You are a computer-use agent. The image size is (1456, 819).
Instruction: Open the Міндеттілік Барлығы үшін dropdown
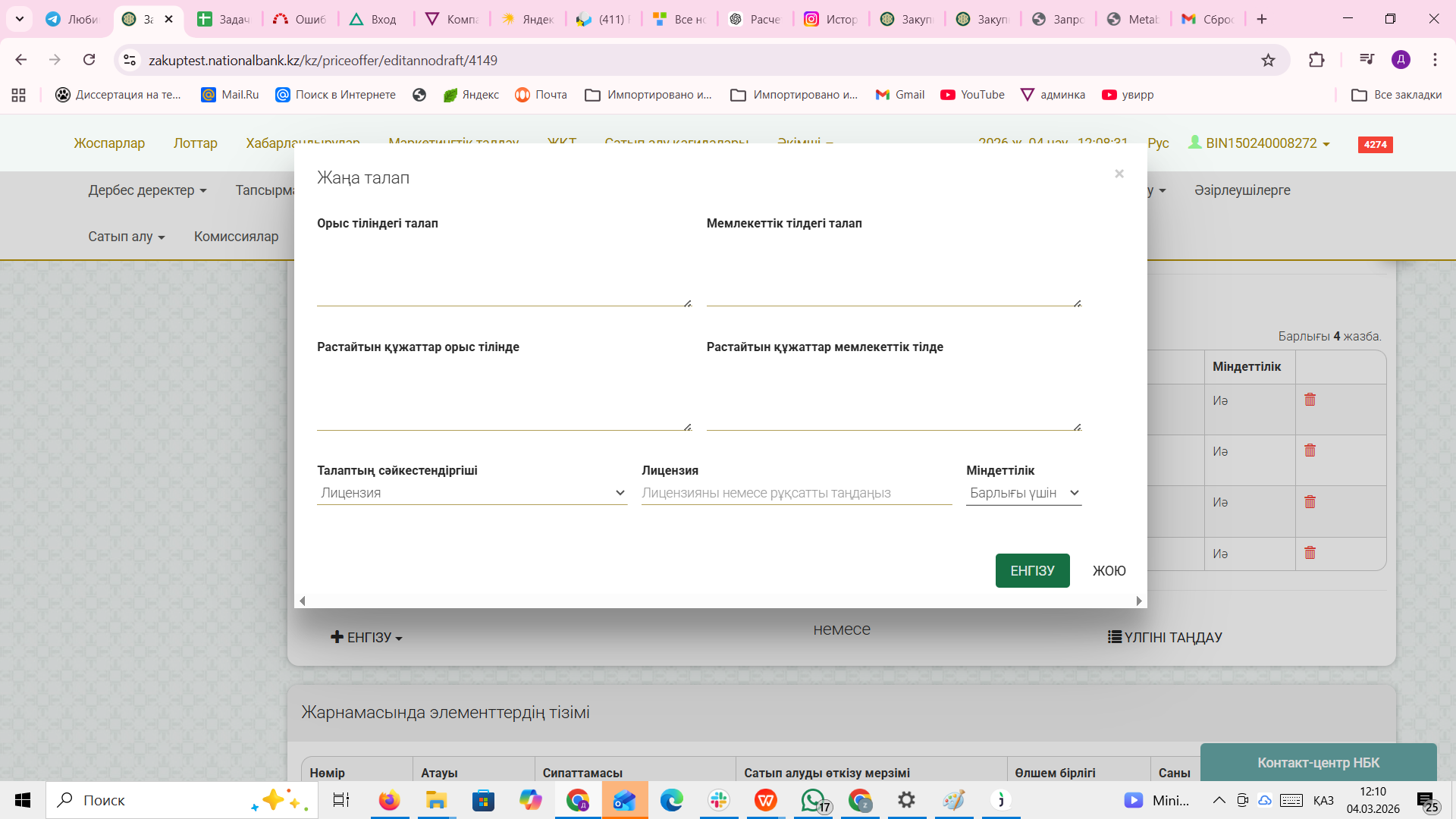click(1023, 493)
